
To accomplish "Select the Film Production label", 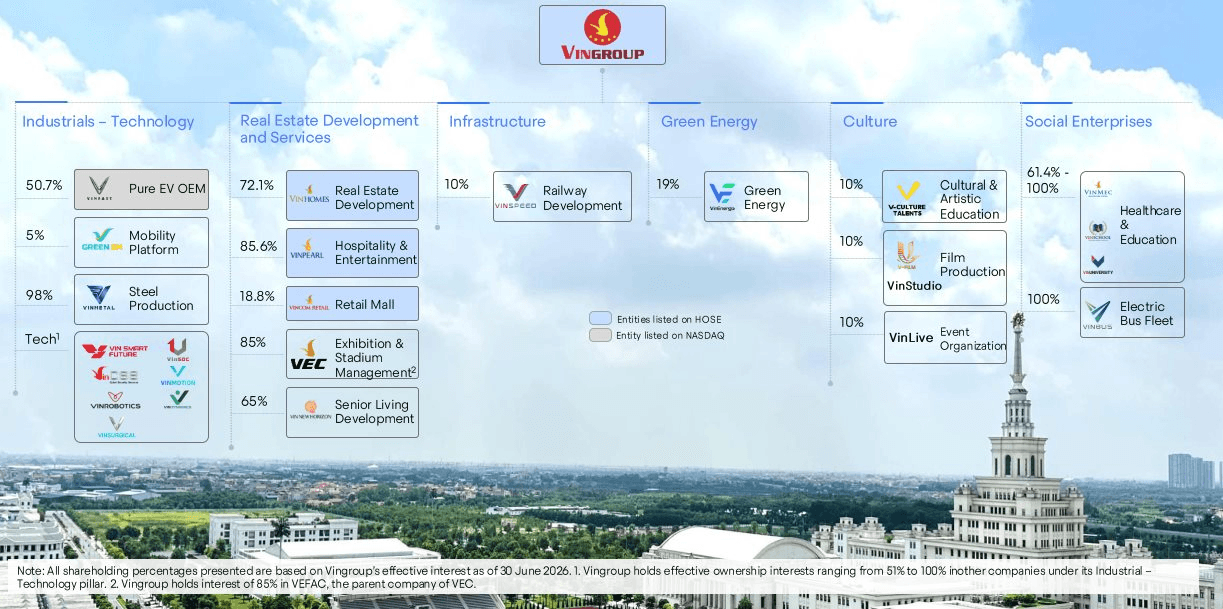I will [x=972, y=264].
